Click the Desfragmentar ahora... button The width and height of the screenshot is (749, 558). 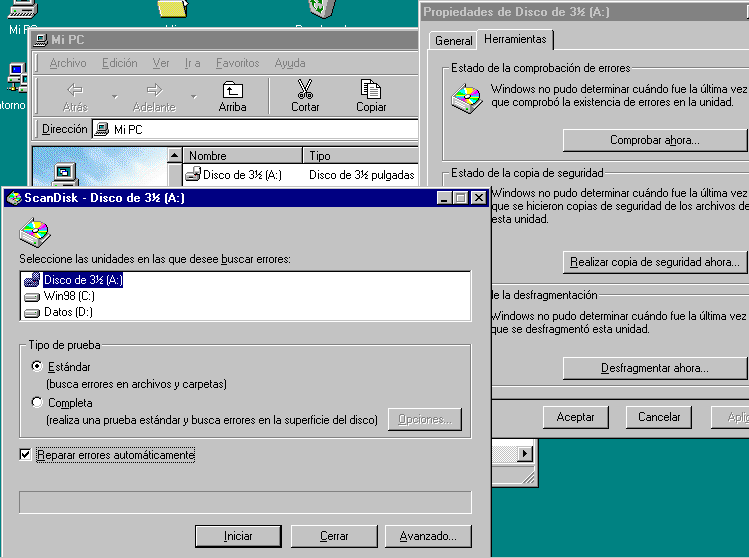tap(654, 368)
